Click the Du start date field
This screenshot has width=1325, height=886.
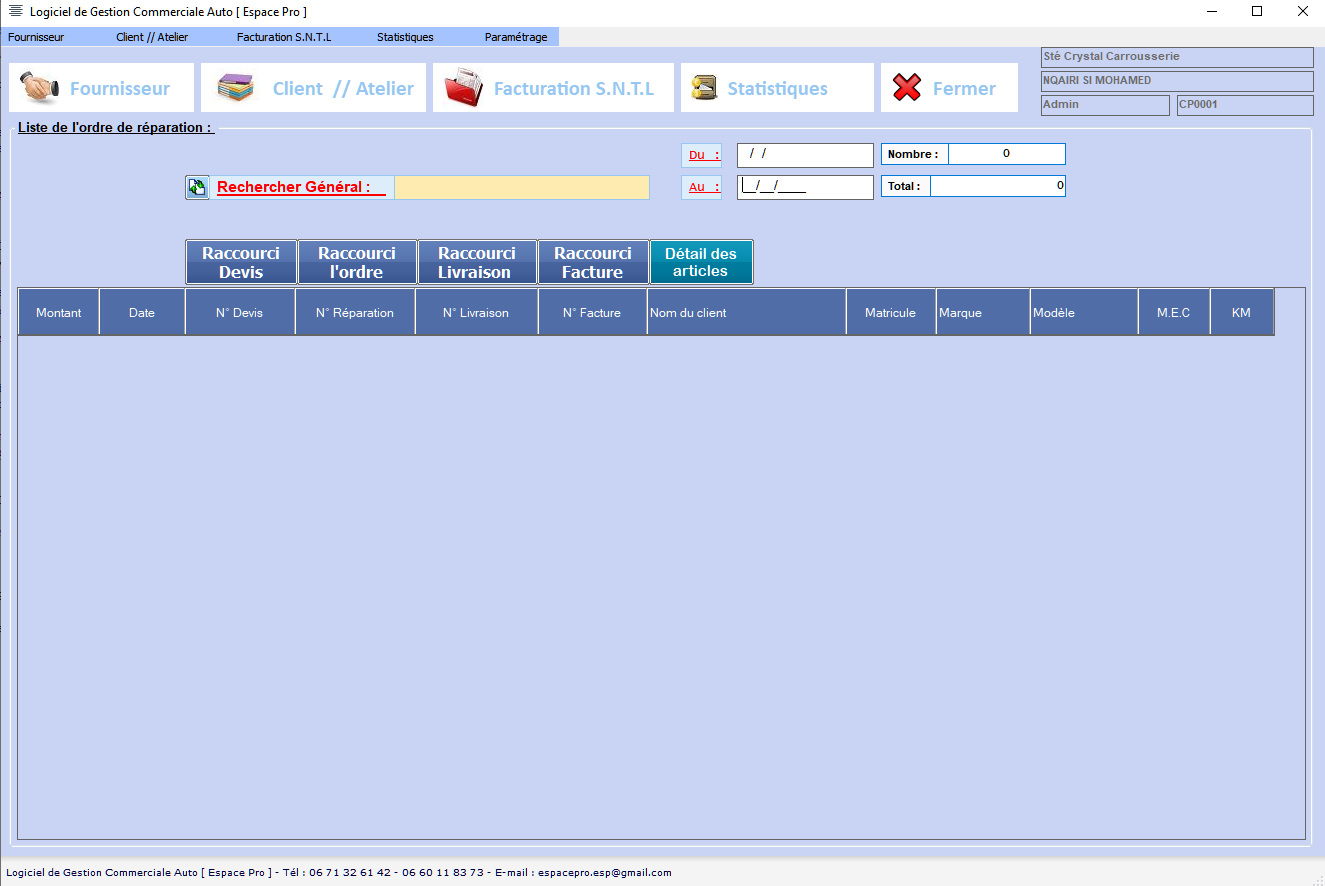(x=805, y=155)
